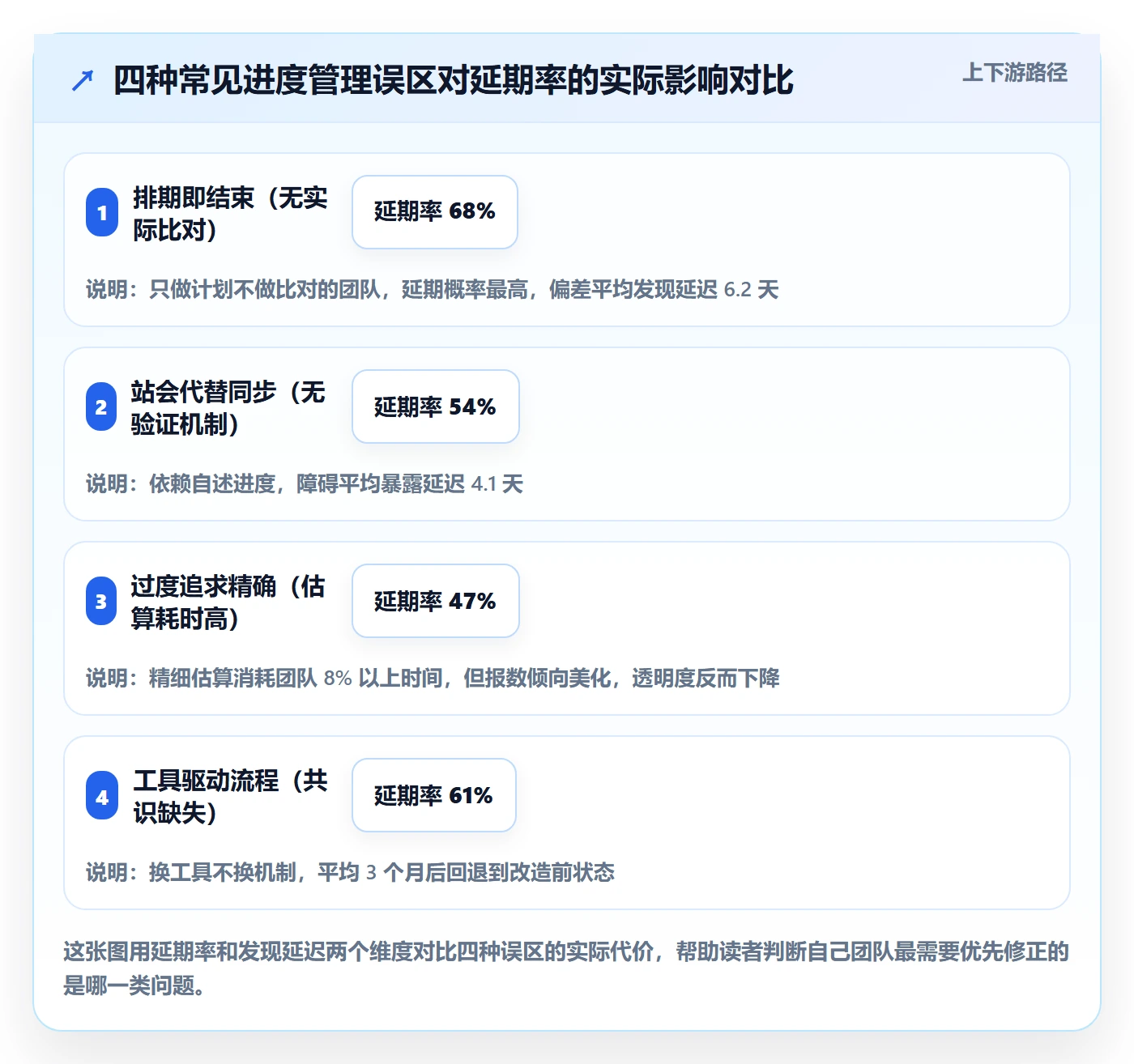The image size is (1134, 1064).
Task: Click the footer summary paragraph starting 这张图用延期率
Action: click(x=566, y=968)
